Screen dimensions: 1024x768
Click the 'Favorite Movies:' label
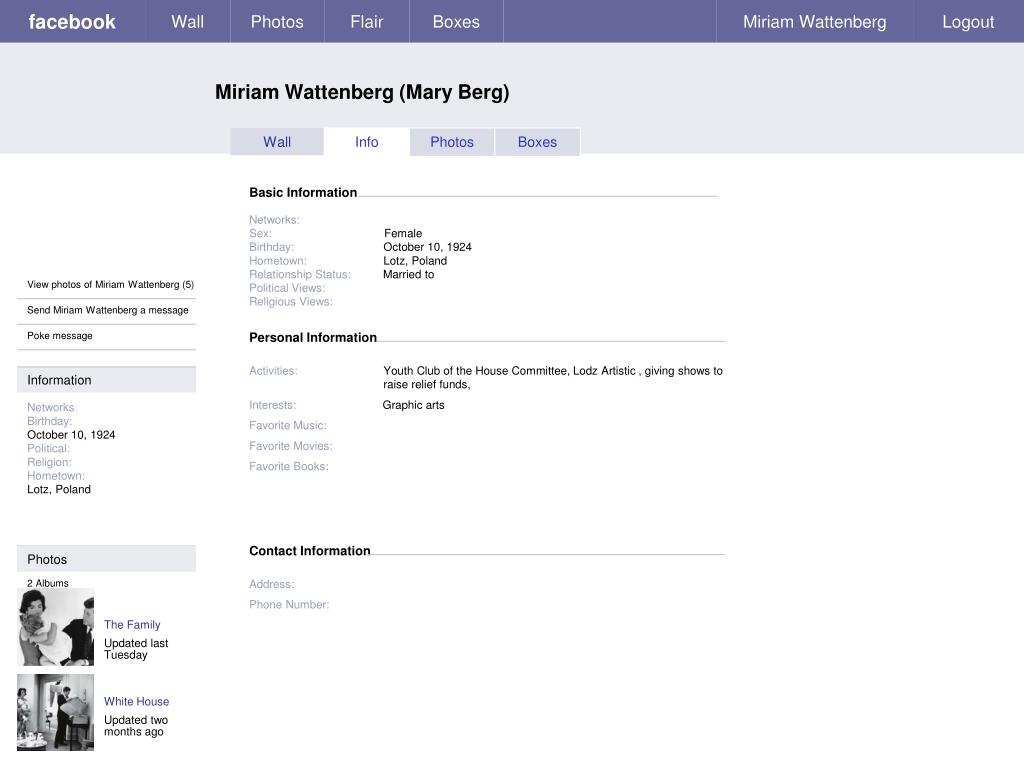(x=291, y=446)
